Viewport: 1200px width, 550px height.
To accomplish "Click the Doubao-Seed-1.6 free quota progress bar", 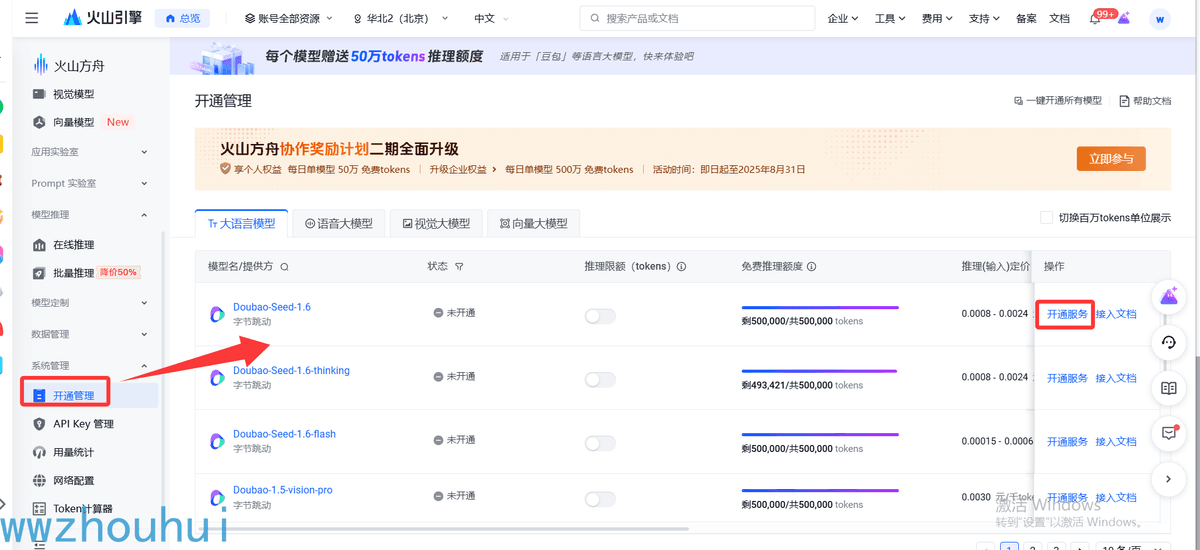I will click(x=820, y=308).
